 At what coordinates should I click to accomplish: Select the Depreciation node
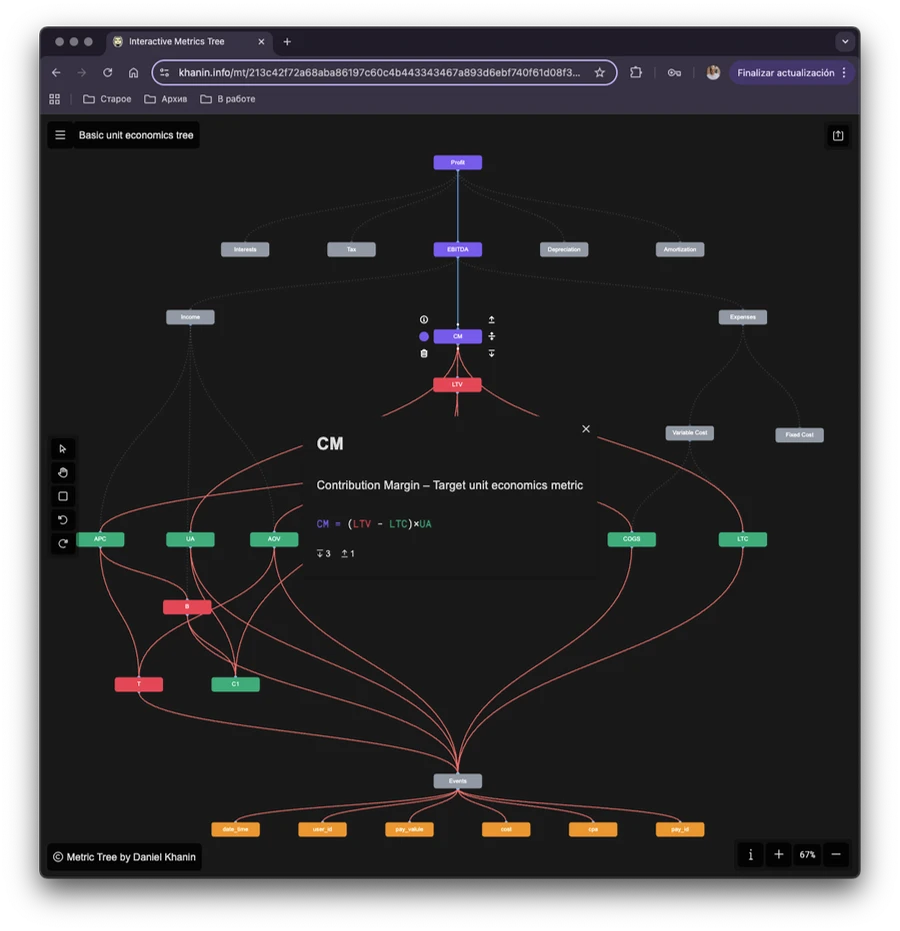point(564,249)
